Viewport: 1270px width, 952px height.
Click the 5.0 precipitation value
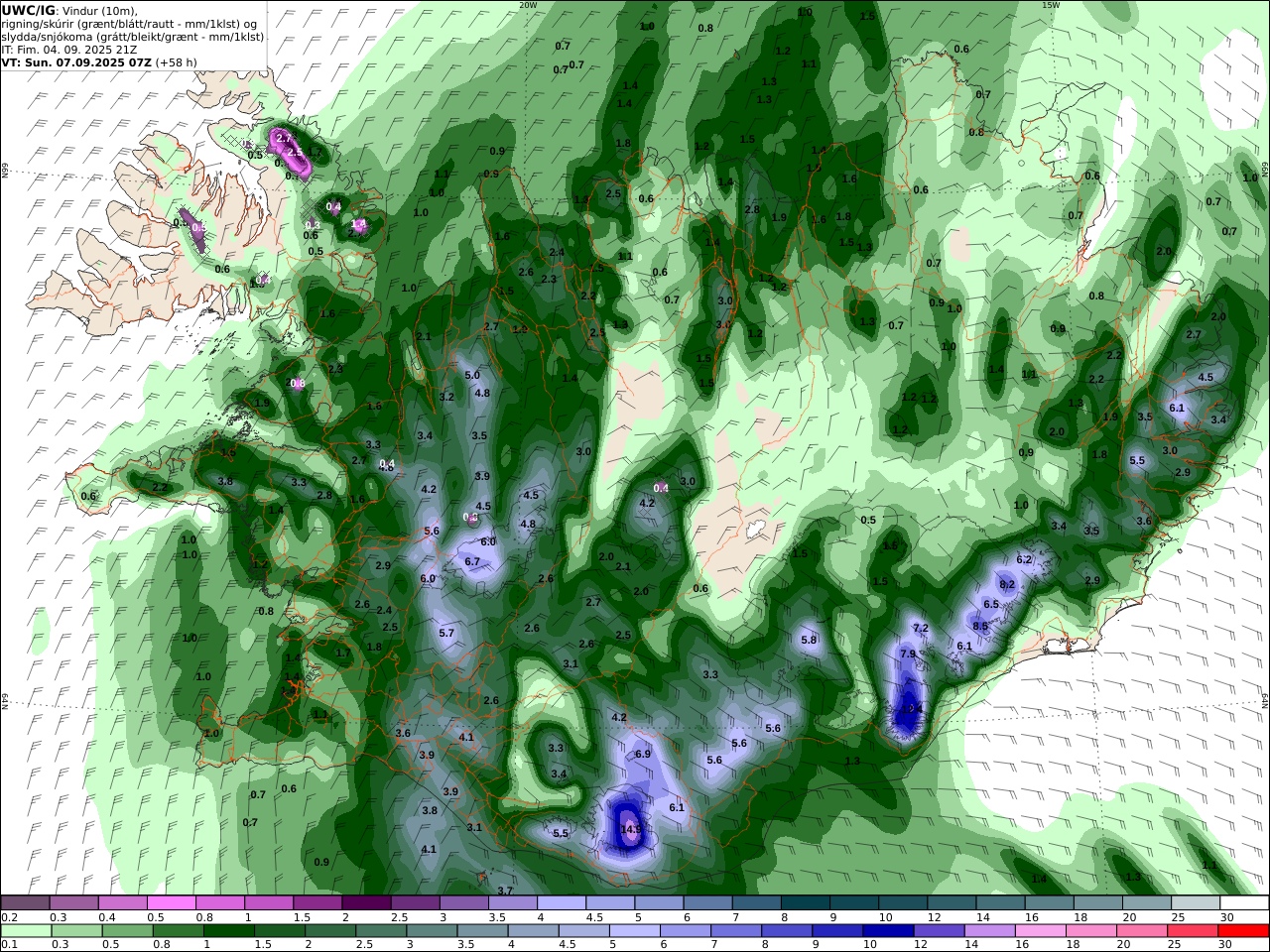472,376
